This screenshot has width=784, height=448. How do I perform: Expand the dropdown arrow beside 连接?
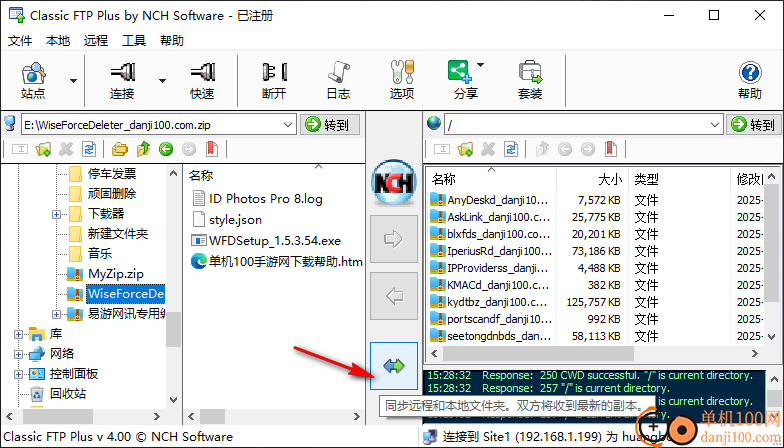[162, 81]
